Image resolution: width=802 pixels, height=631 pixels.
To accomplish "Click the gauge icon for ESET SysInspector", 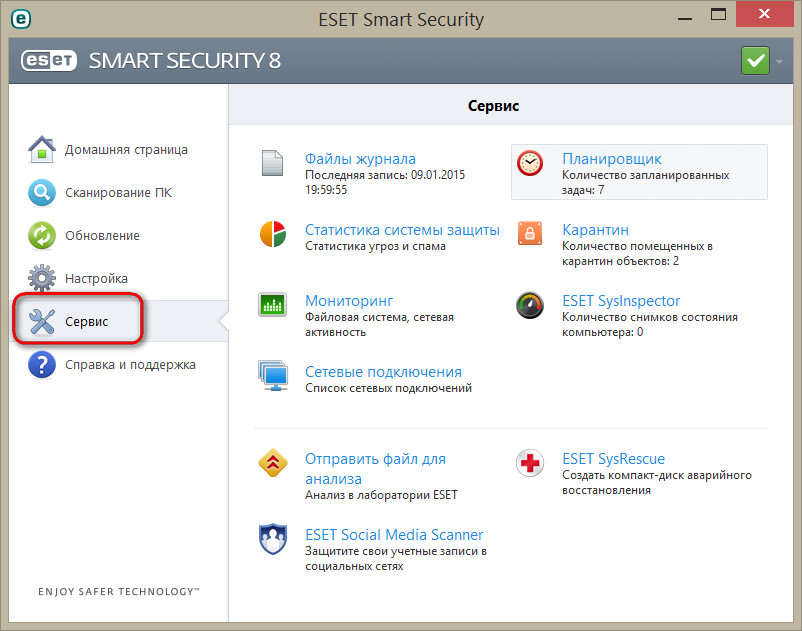I will [530, 305].
